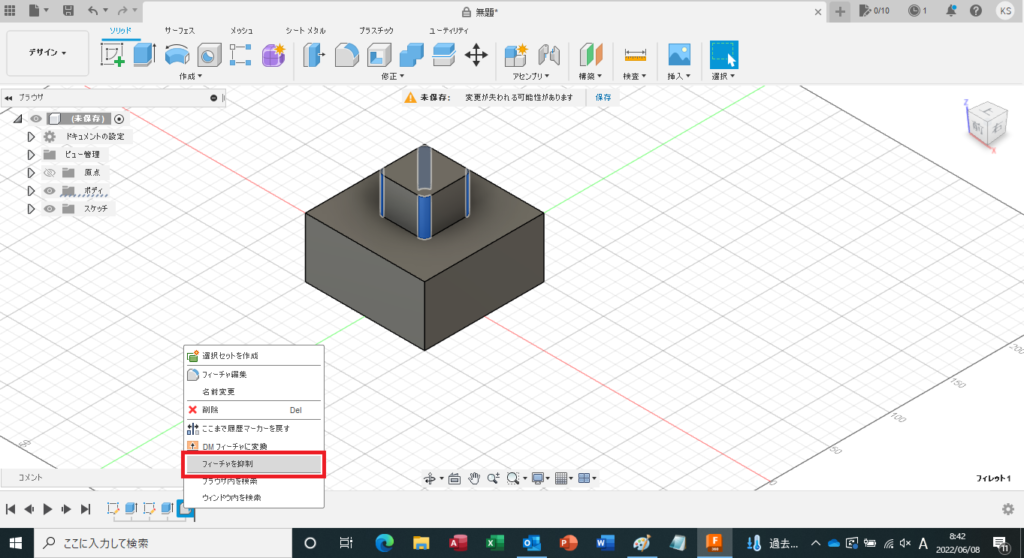
Task: Toggle visibility of the (未保存) root component
Action: (36, 119)
